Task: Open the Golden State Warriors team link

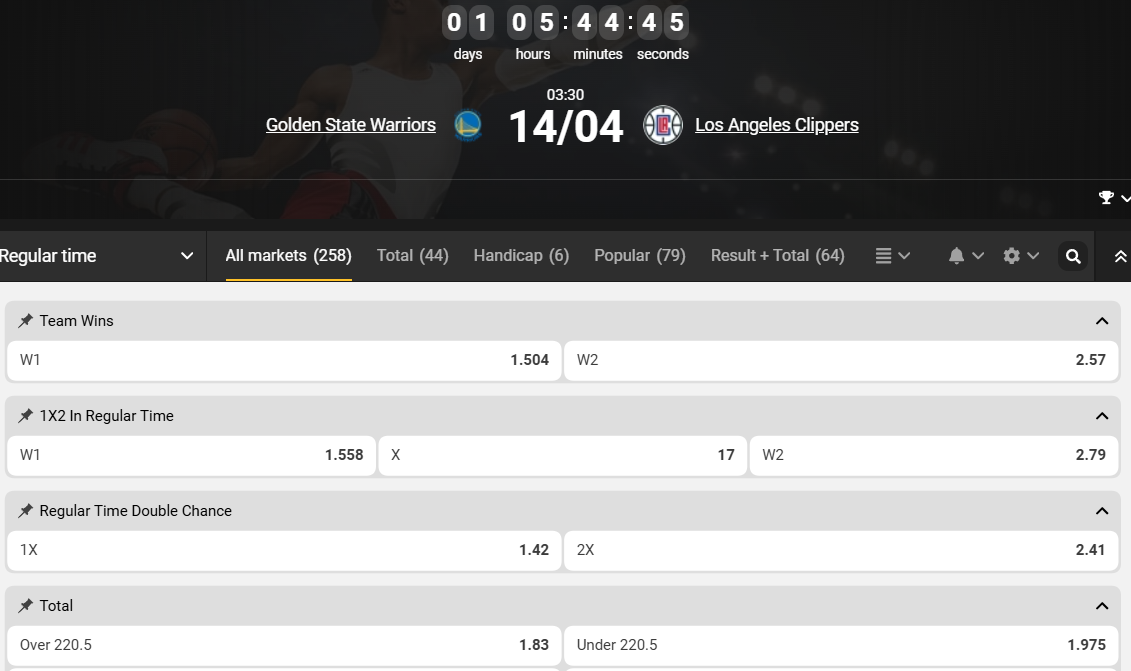Action: pos(351,125)
